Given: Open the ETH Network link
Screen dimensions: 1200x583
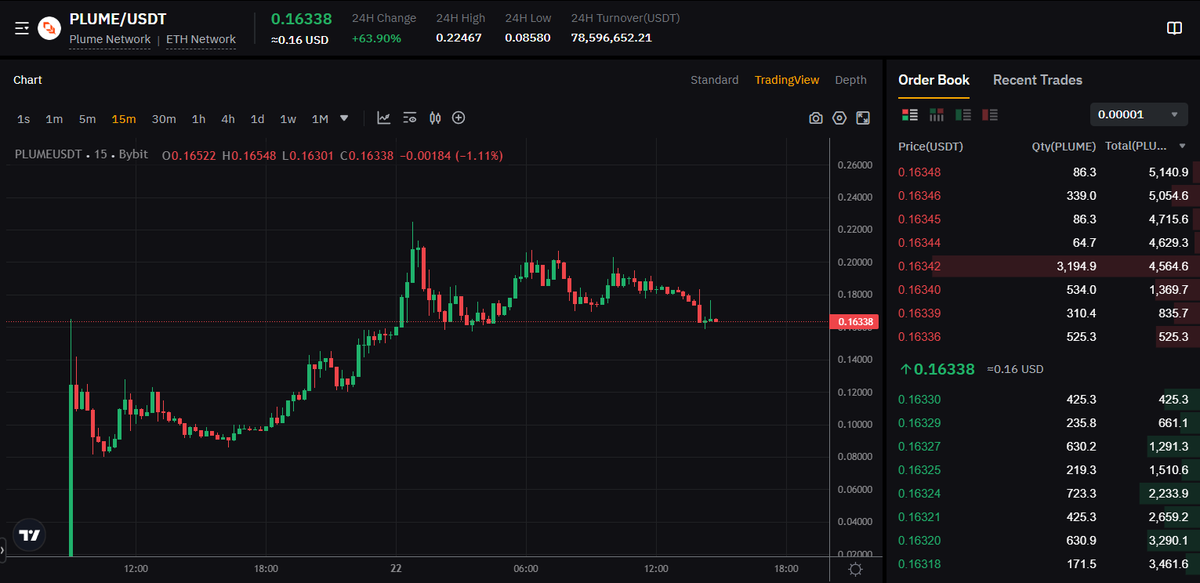Looking at the screenshot, I should pyautogui.click(x=201, y=40).
